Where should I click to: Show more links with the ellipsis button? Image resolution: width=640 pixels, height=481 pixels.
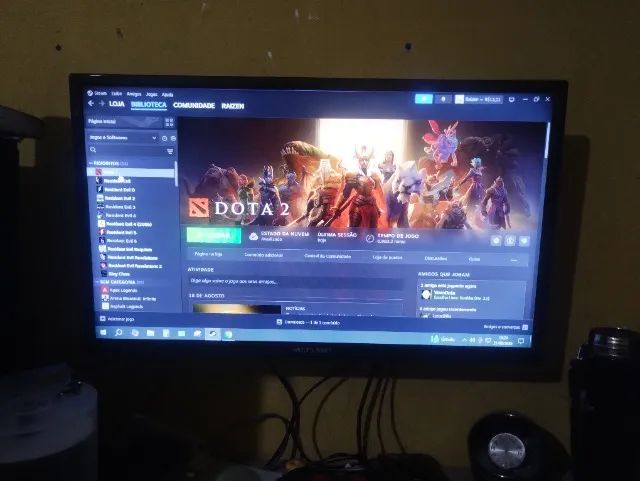point(514,260)
